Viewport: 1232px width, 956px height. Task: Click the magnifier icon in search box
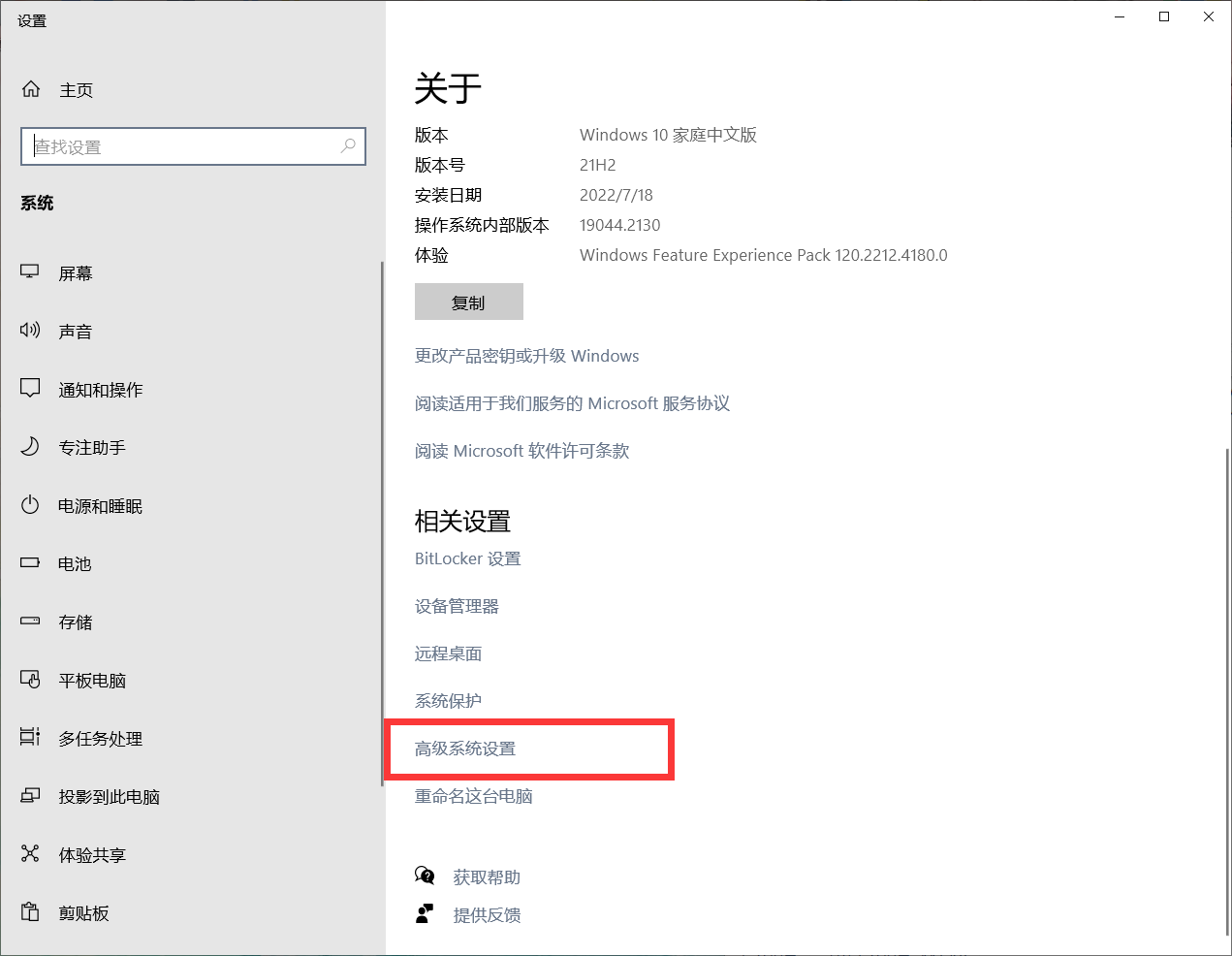click(x=348, y=146)
